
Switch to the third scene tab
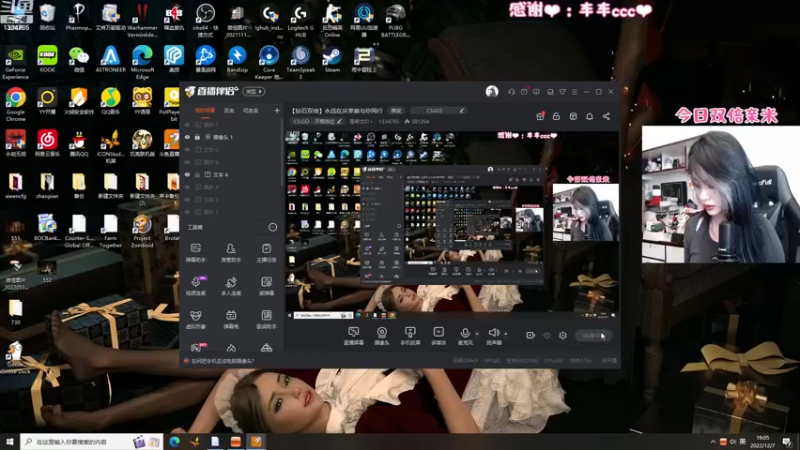(251, 110)
